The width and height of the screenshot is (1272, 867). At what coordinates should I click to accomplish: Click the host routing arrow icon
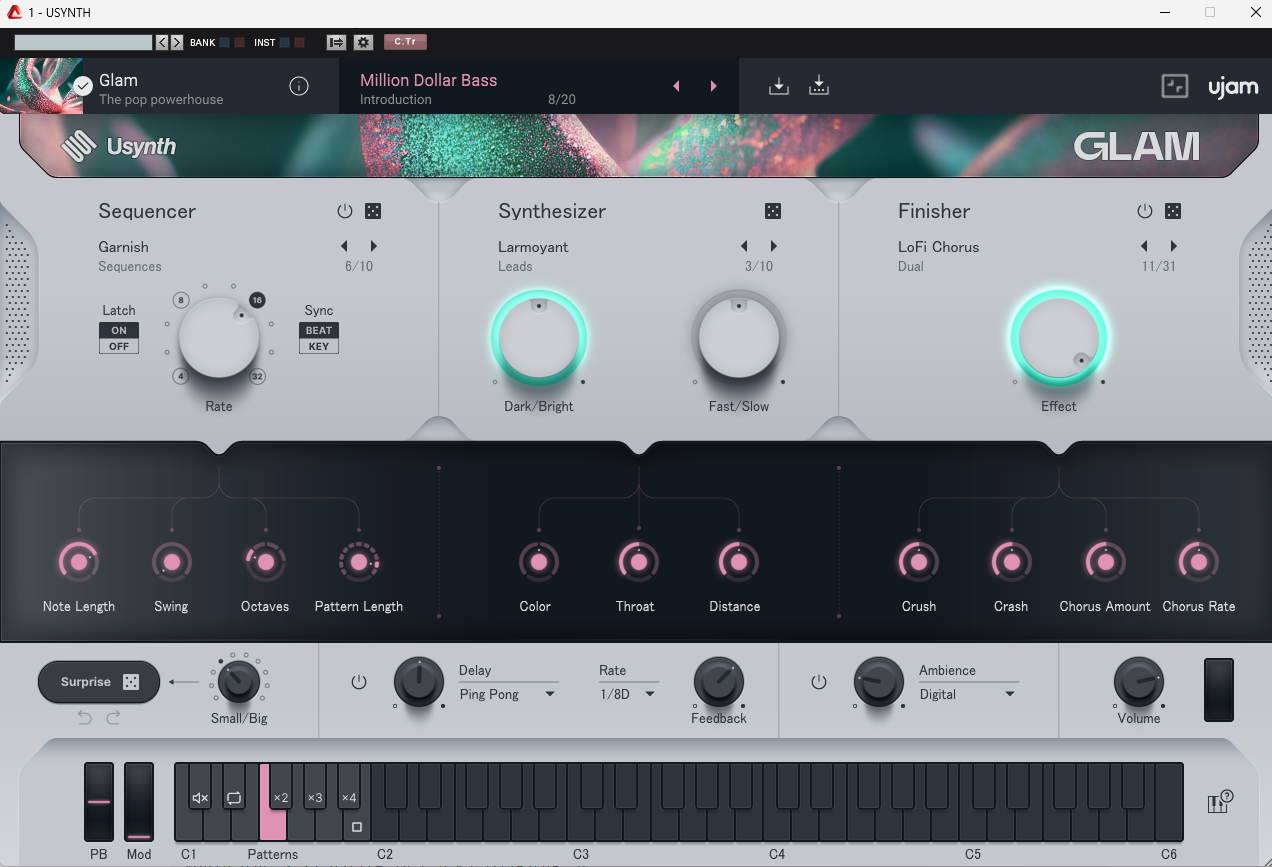pyautogui.click(x=336, y=42)
